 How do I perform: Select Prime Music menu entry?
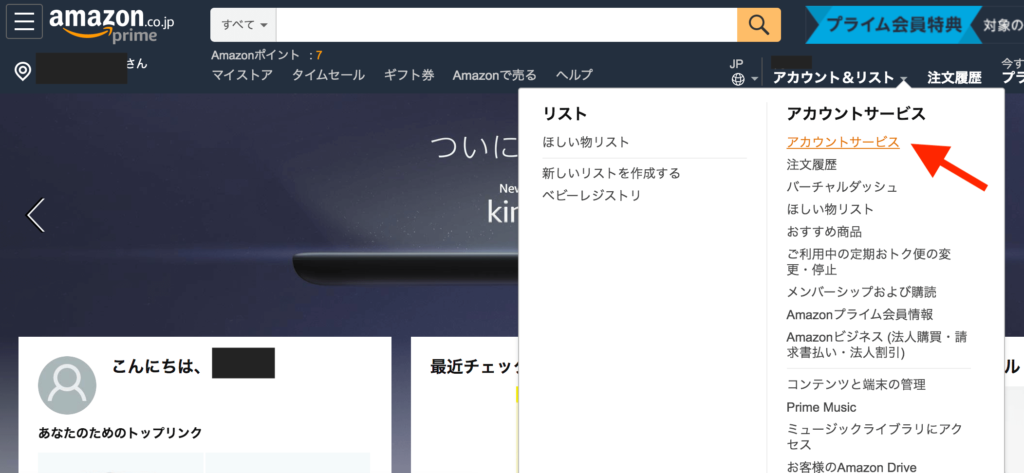(822, 407)
